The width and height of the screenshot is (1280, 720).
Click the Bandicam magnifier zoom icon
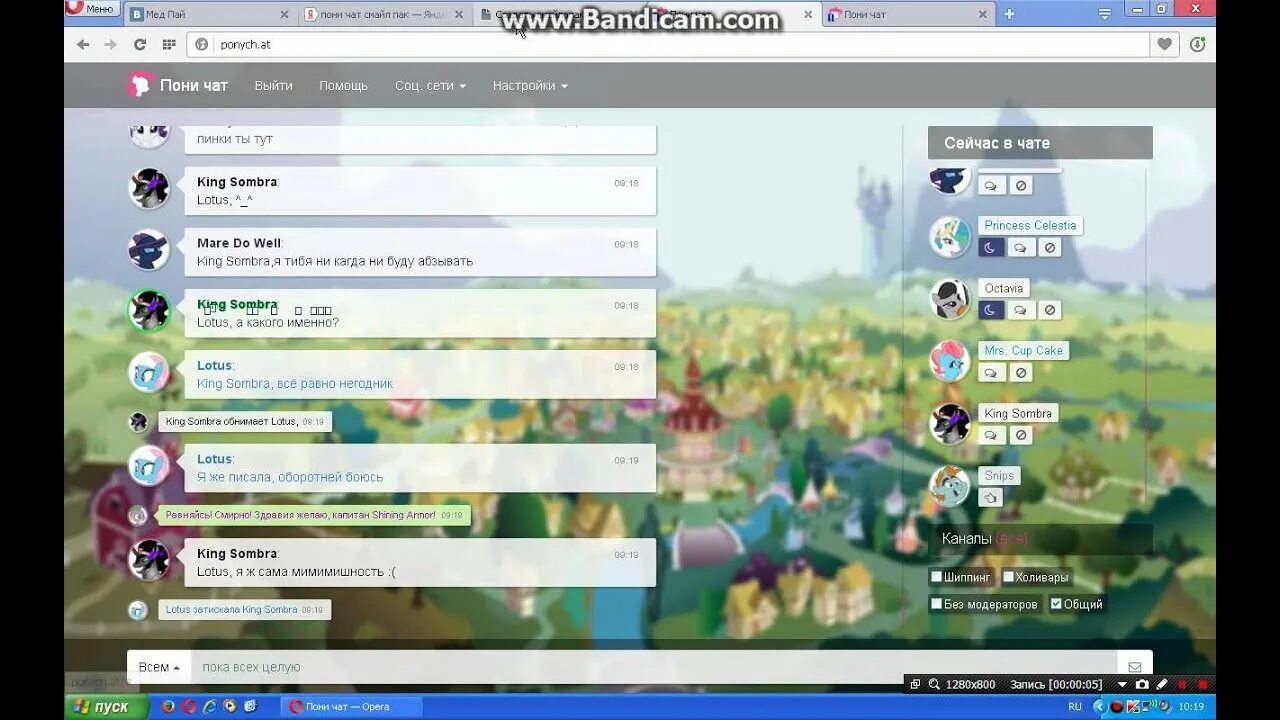tap(934, 684)
